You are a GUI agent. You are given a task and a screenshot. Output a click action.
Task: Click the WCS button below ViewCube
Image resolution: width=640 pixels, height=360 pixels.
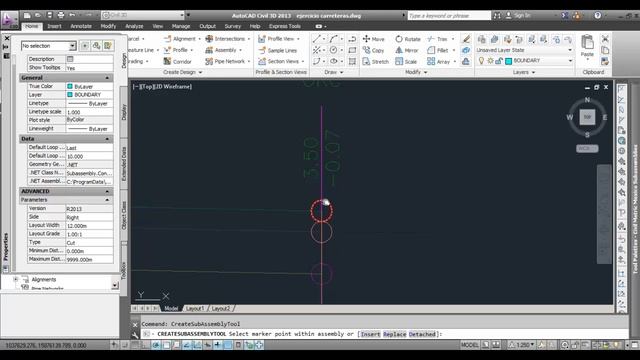[x=587, y=148]
